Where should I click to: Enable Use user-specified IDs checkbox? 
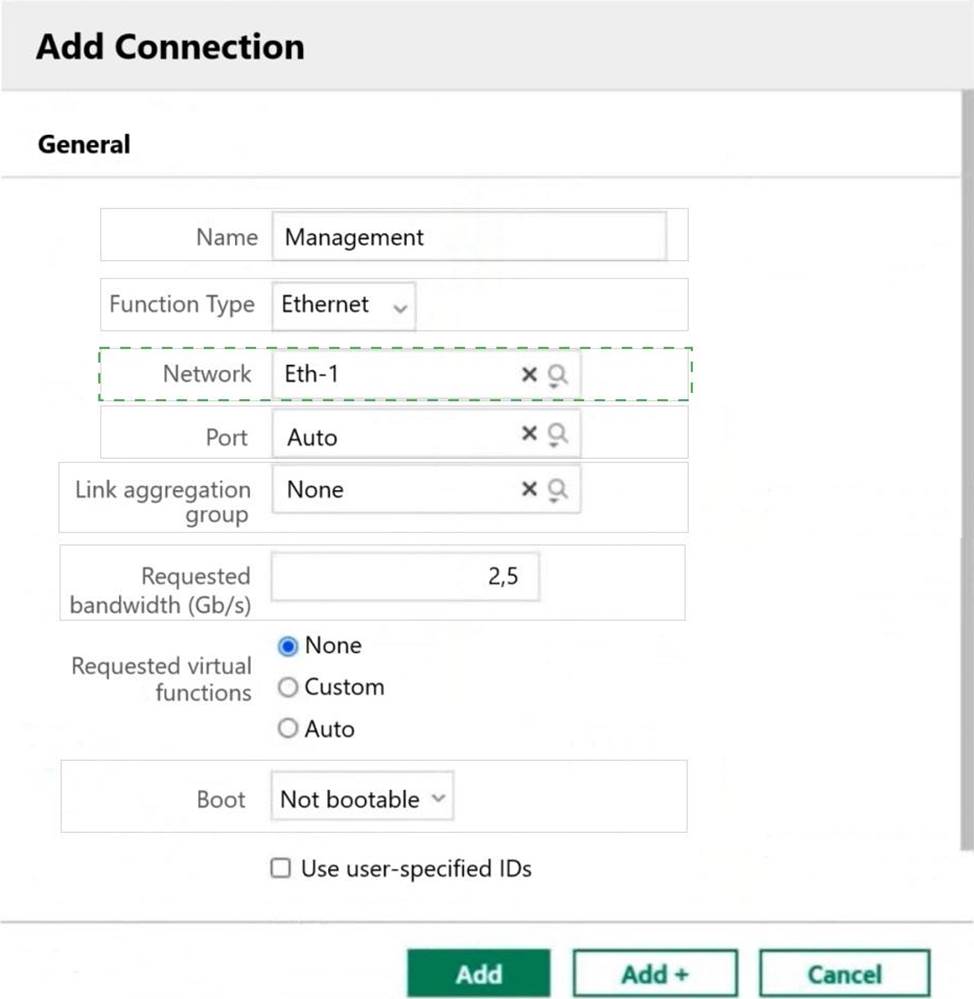[281, 869]
